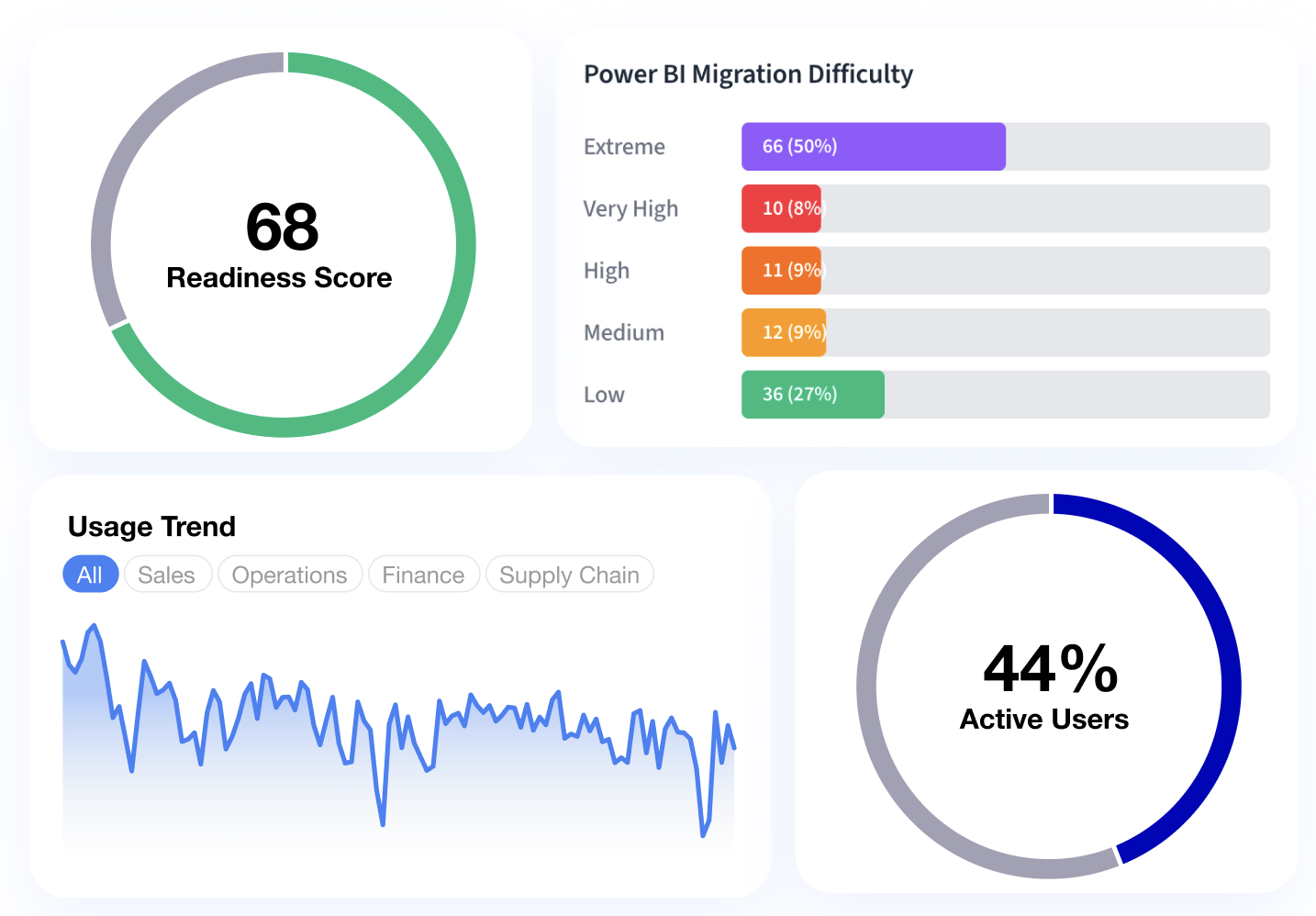Click the Usage Trend heading
The height and width of the screenshot is (916, 1316).
point(151,527)
